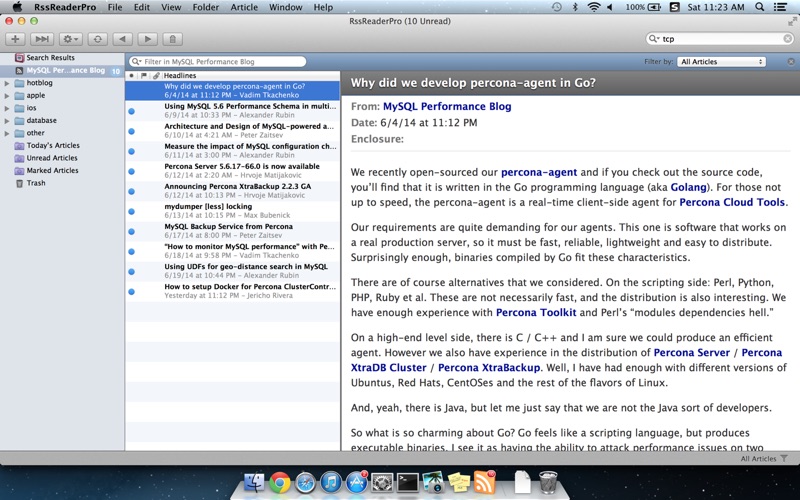Follow the percona-agent link in the article
The width and height of the screenshot is (800, 500).
pyautogui.click(x=539, y=172)
